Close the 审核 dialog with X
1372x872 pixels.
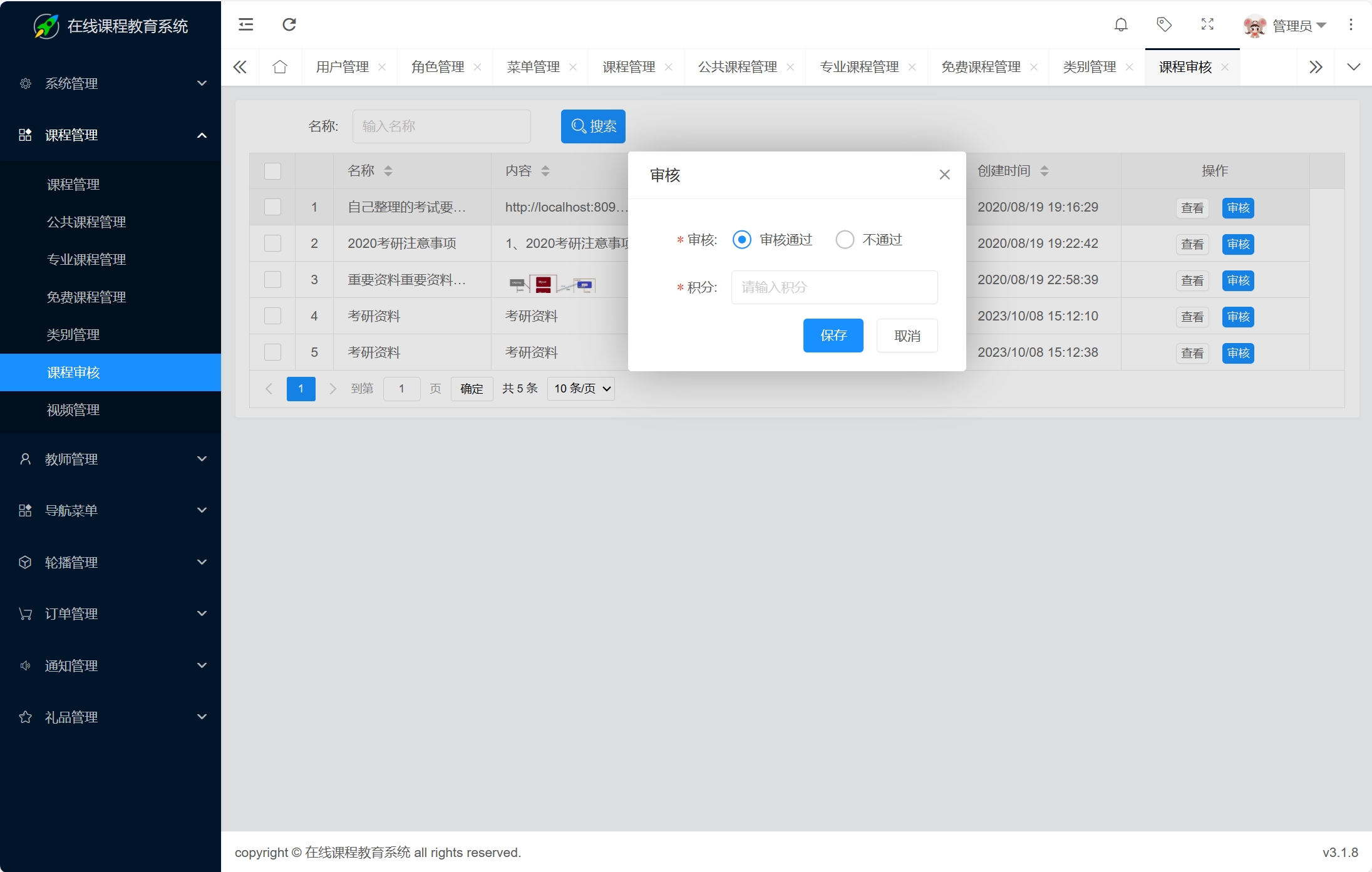[944, 175]
